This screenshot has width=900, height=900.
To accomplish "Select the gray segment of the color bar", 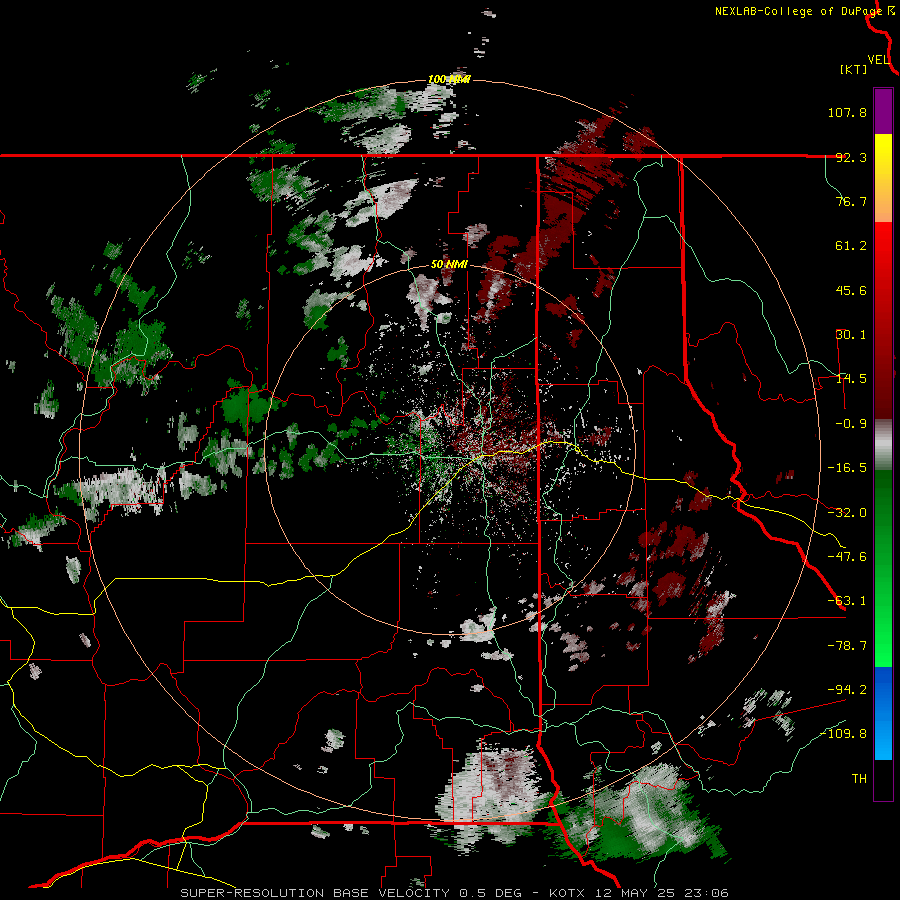I will click(x=883, y=445).
